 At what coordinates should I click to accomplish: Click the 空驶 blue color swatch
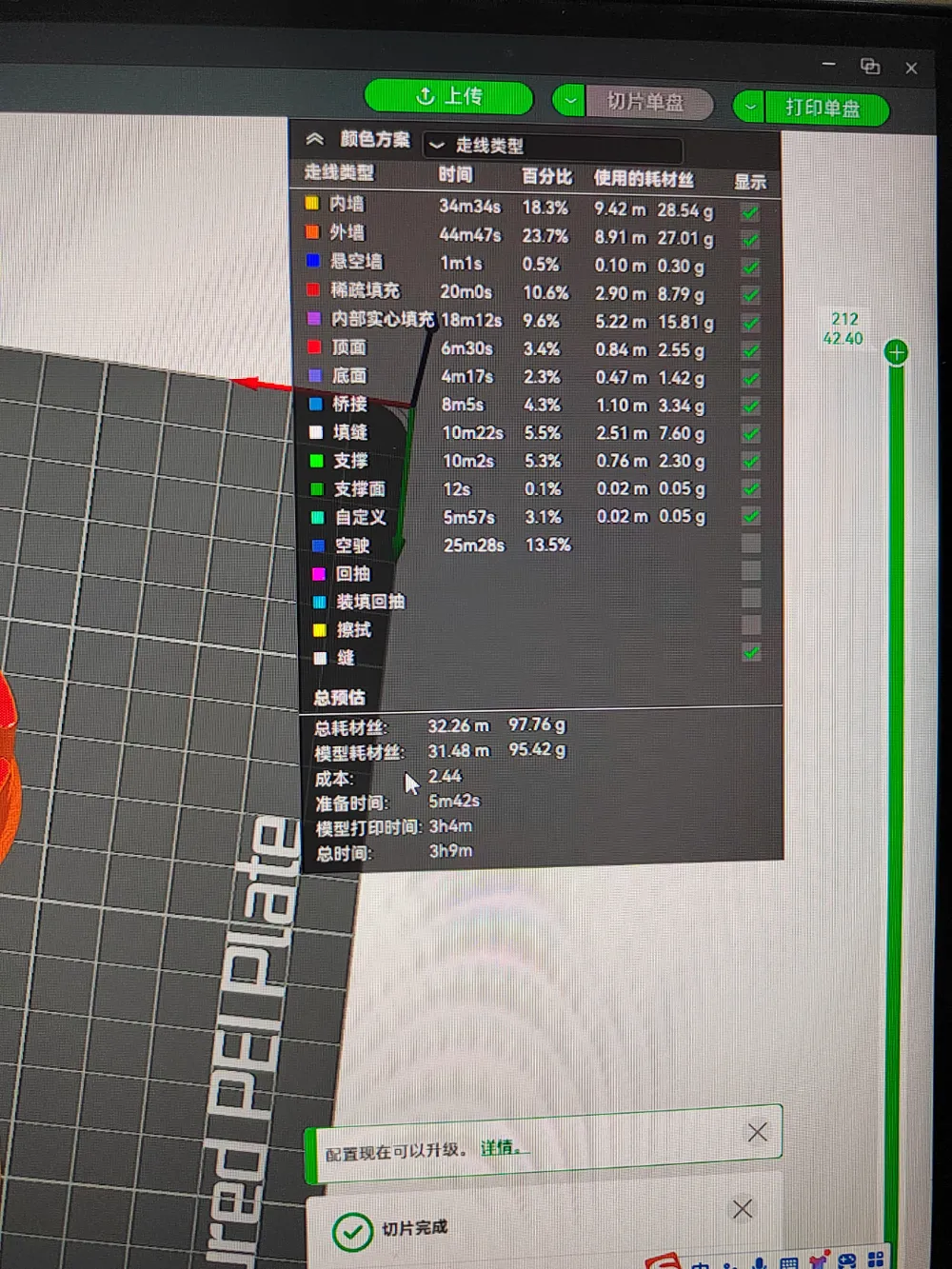318,545
